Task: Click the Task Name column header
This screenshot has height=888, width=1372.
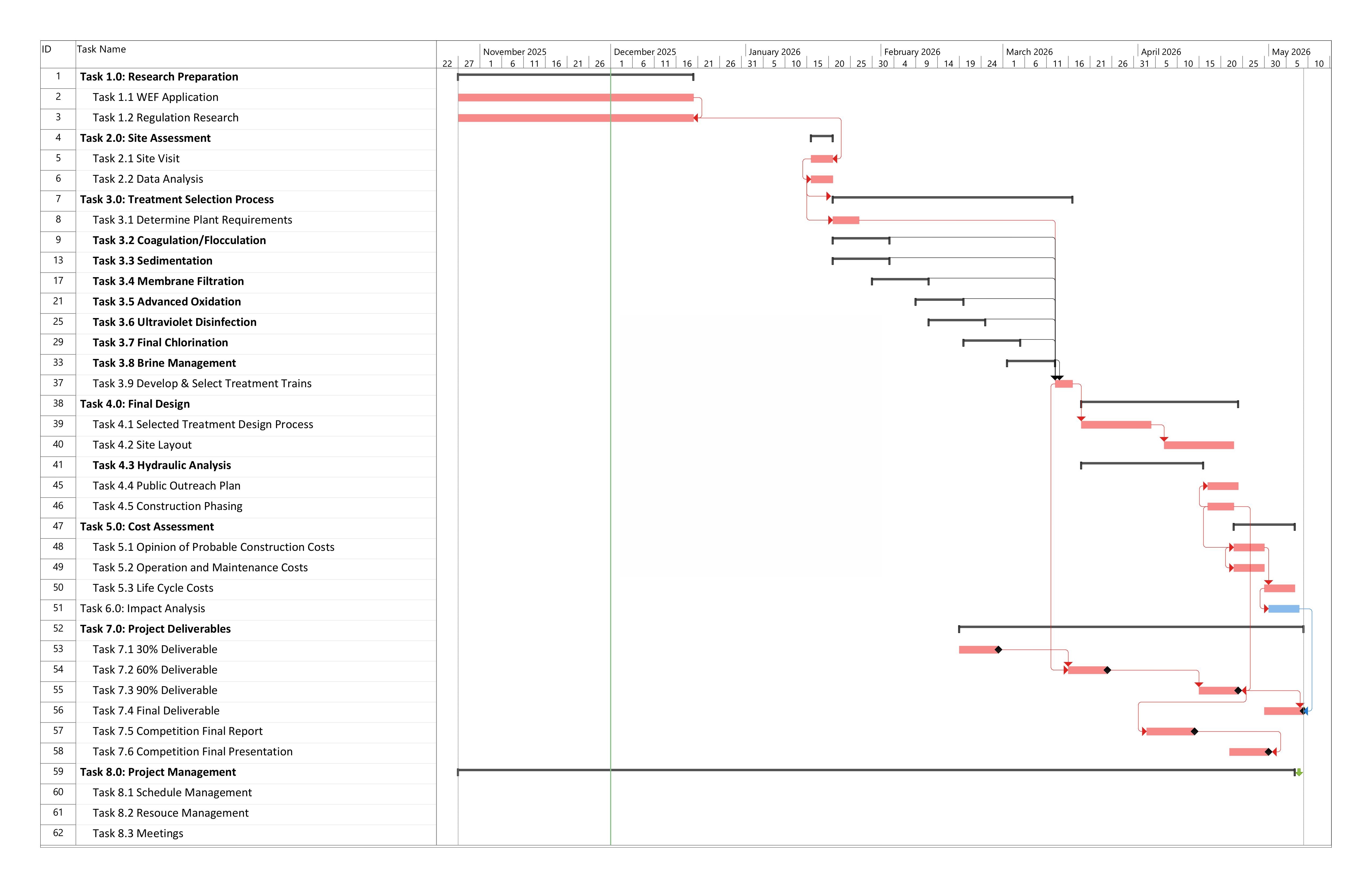Action: coord(101,50)
